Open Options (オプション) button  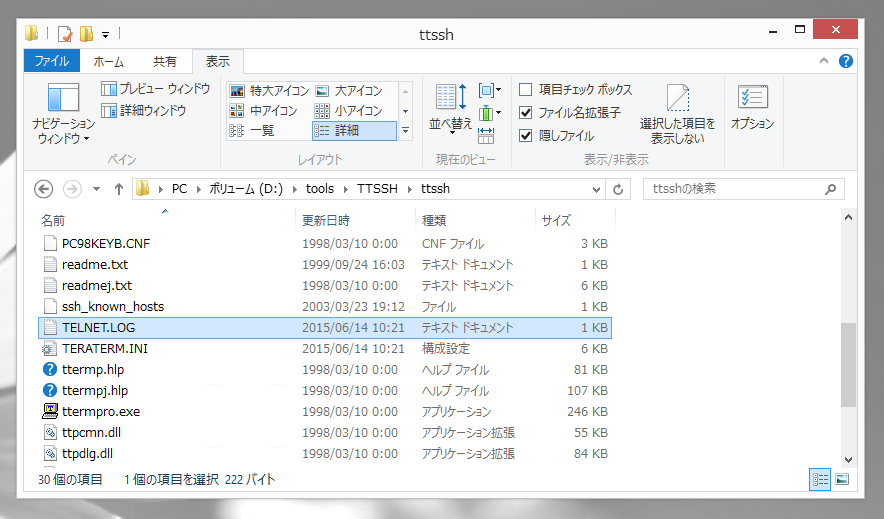click(x=753, y=107)
